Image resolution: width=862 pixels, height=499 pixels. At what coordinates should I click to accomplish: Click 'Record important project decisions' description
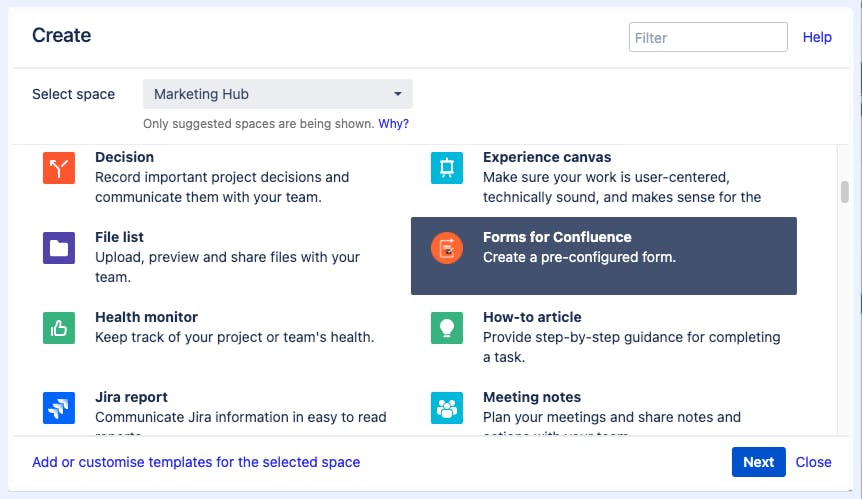click(222, 187)
